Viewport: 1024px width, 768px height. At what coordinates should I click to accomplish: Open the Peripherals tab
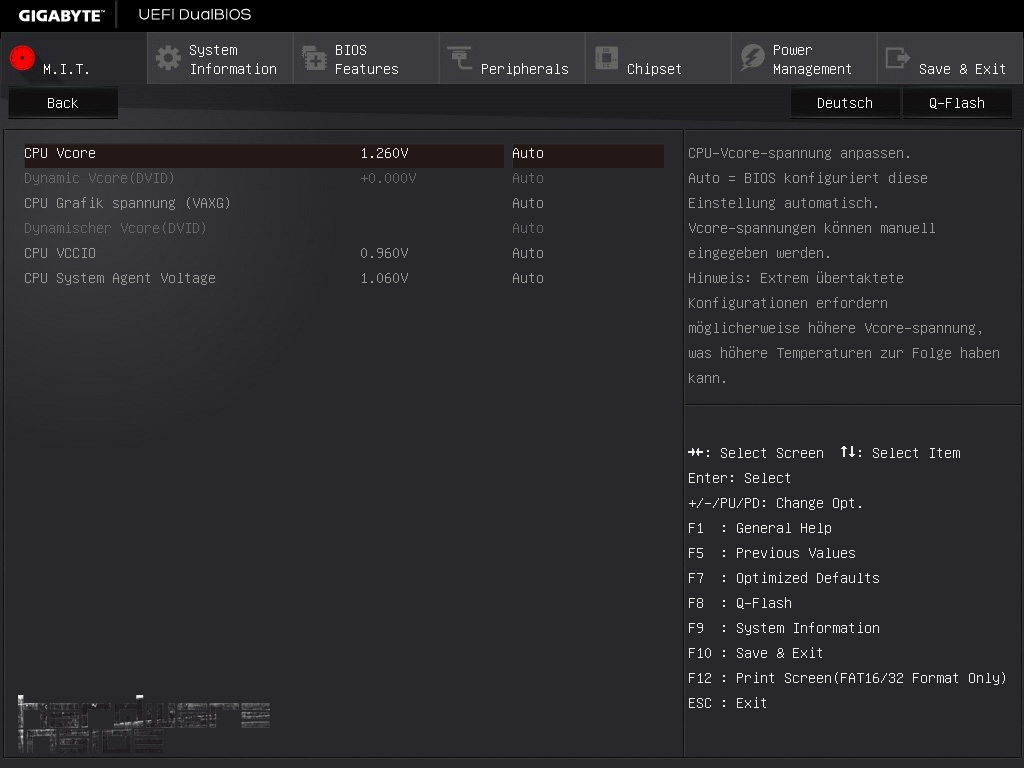[x=513, y=59]
